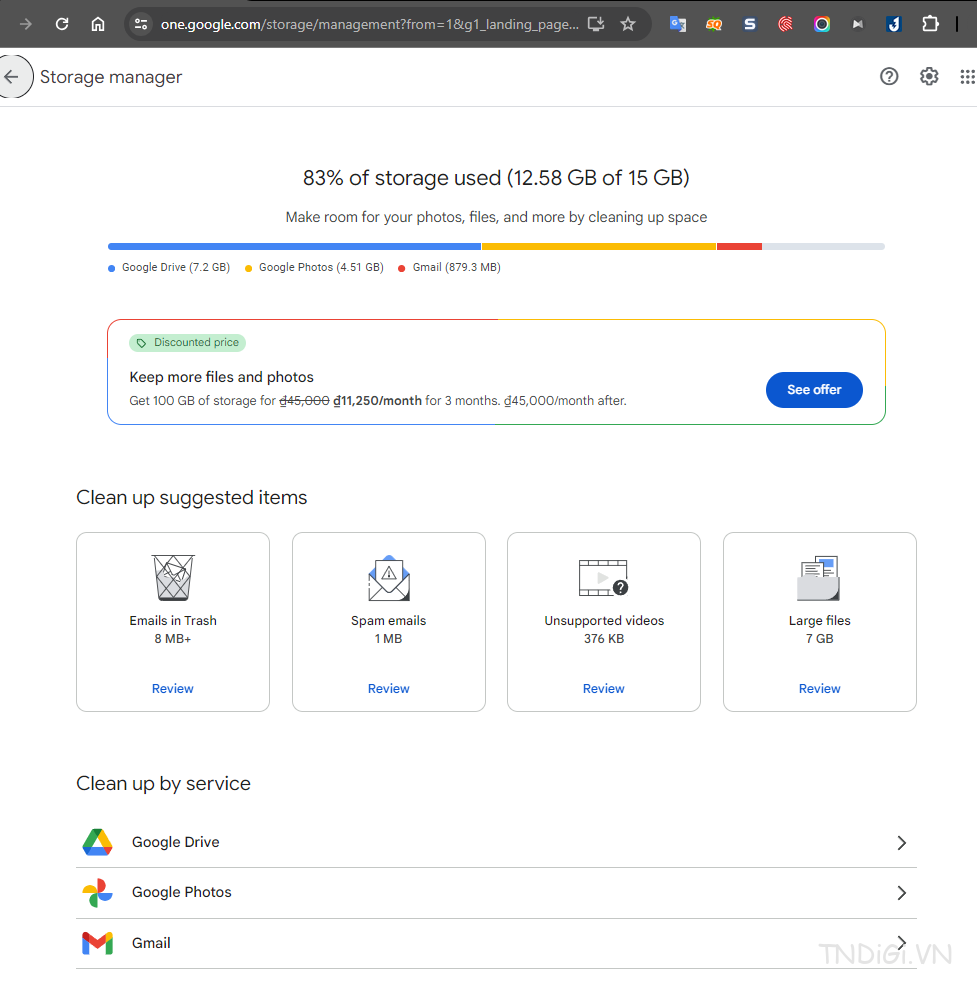The height and width of the screenshot is (989, 977).
Task: Click the Large files documents icon
Action: [x=819, y=578]
